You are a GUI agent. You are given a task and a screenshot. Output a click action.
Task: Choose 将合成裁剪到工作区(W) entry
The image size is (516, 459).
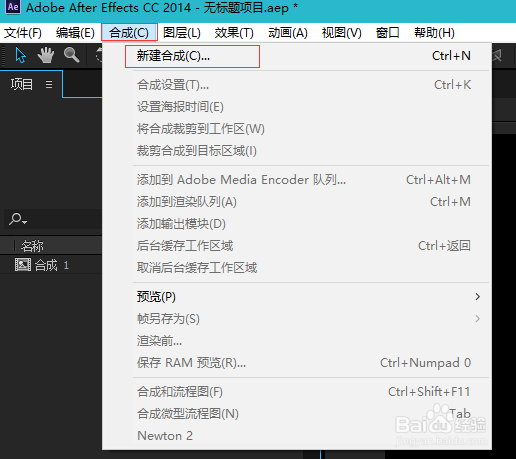[x=297, y=129]
